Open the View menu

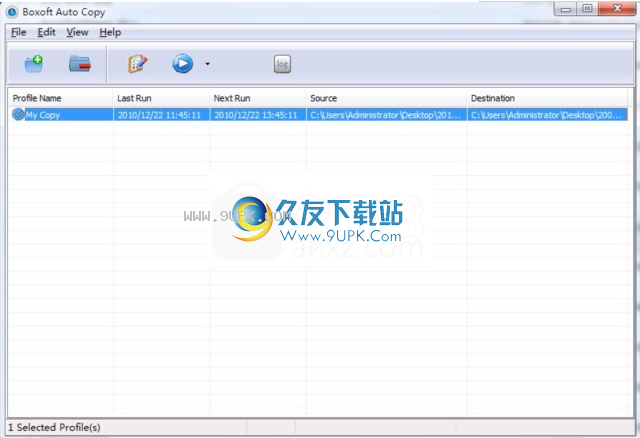[x=78, y=32]
